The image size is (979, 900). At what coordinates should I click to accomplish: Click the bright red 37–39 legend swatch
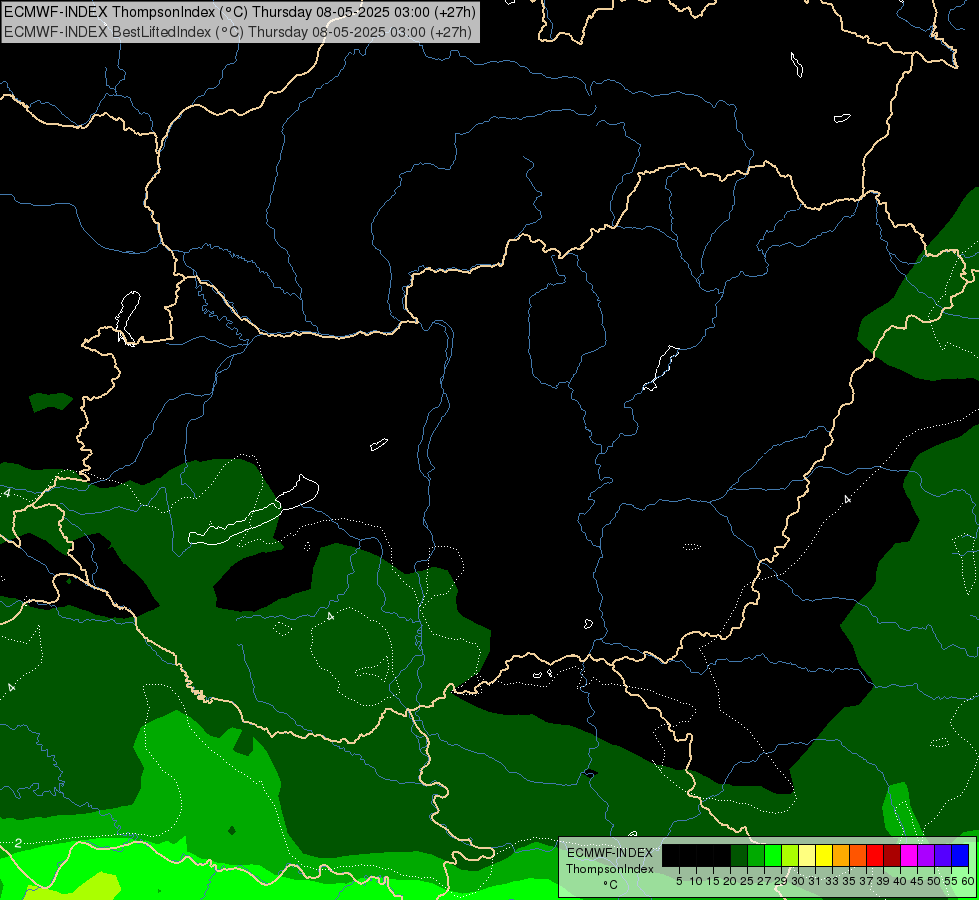click(x=875, y=855)
